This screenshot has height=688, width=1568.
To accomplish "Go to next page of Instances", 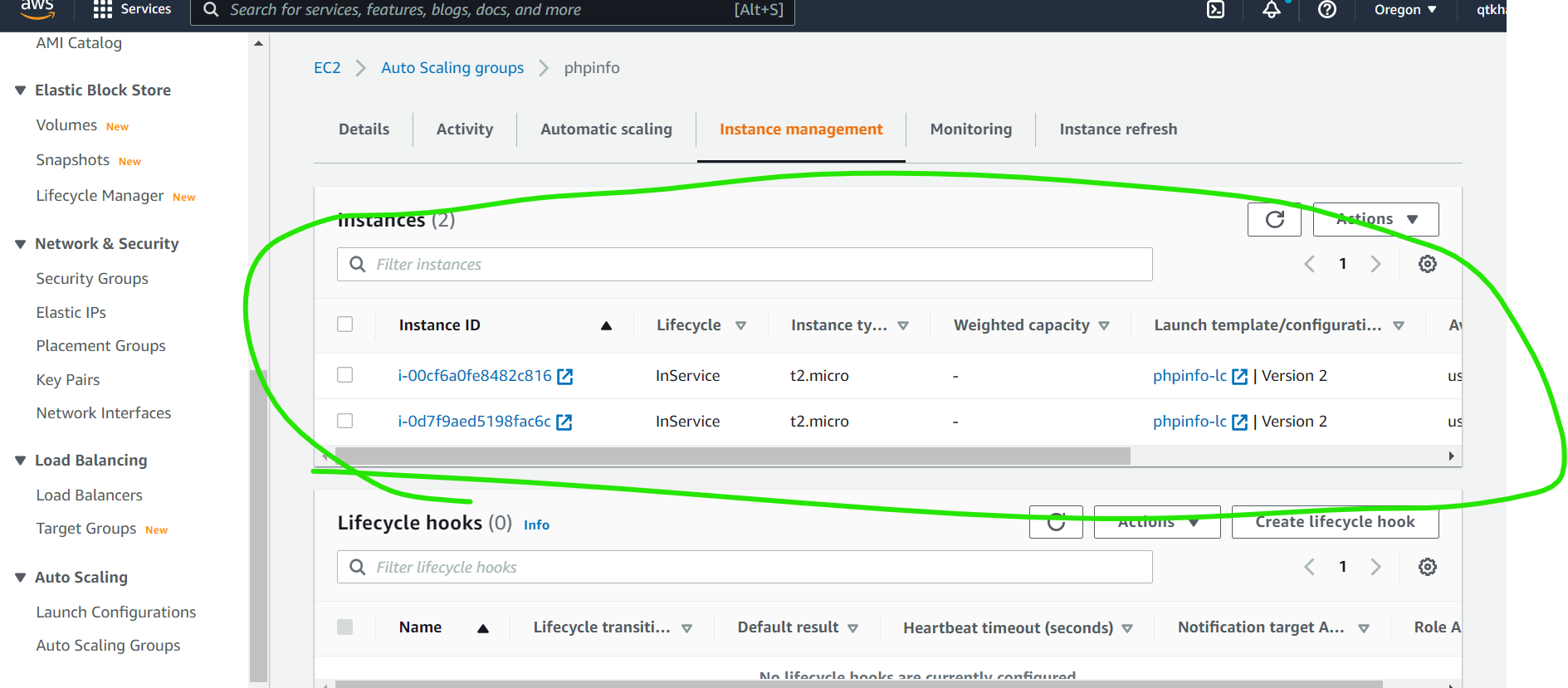I will (x=1375, y=264).
